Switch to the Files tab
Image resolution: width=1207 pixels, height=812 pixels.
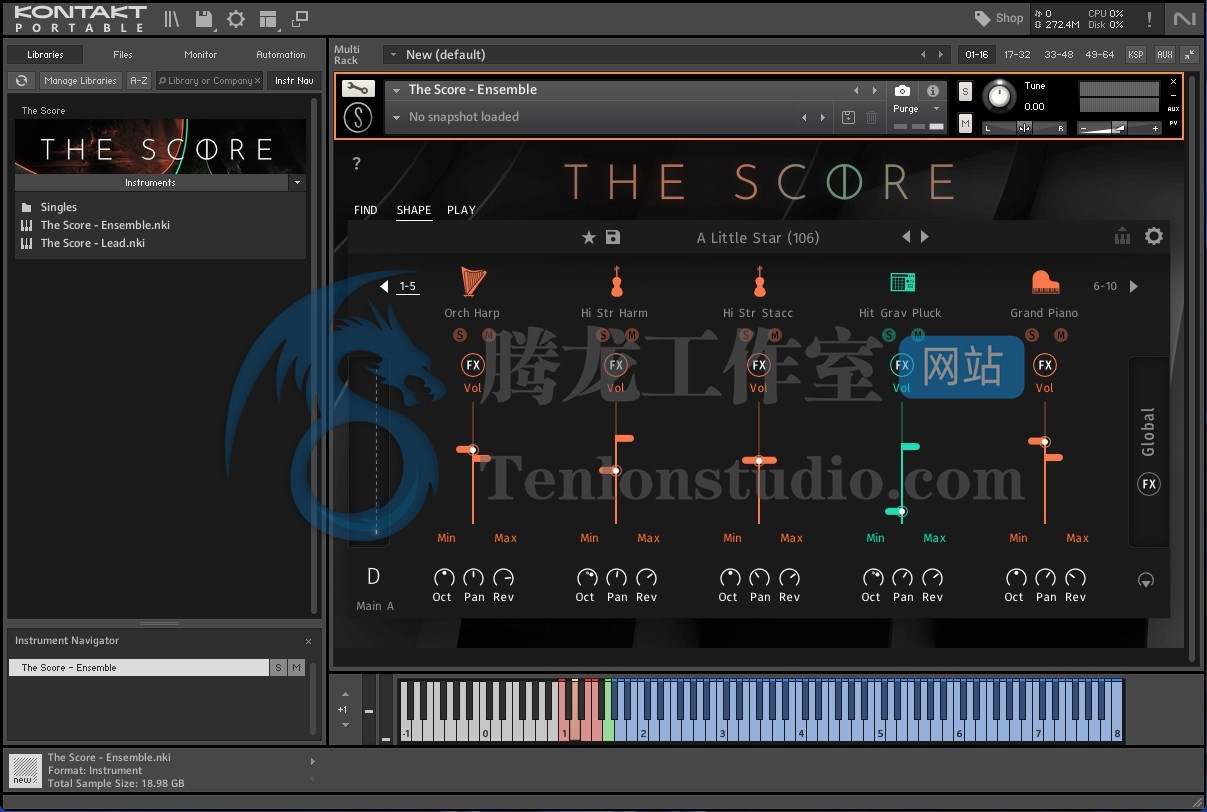click(x=123, y=55)
